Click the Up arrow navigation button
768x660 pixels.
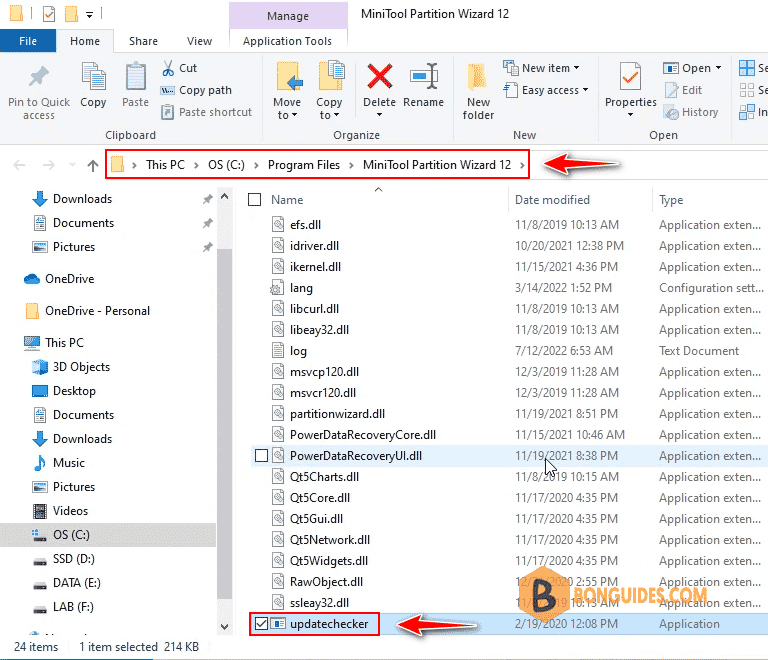point(93,165)
